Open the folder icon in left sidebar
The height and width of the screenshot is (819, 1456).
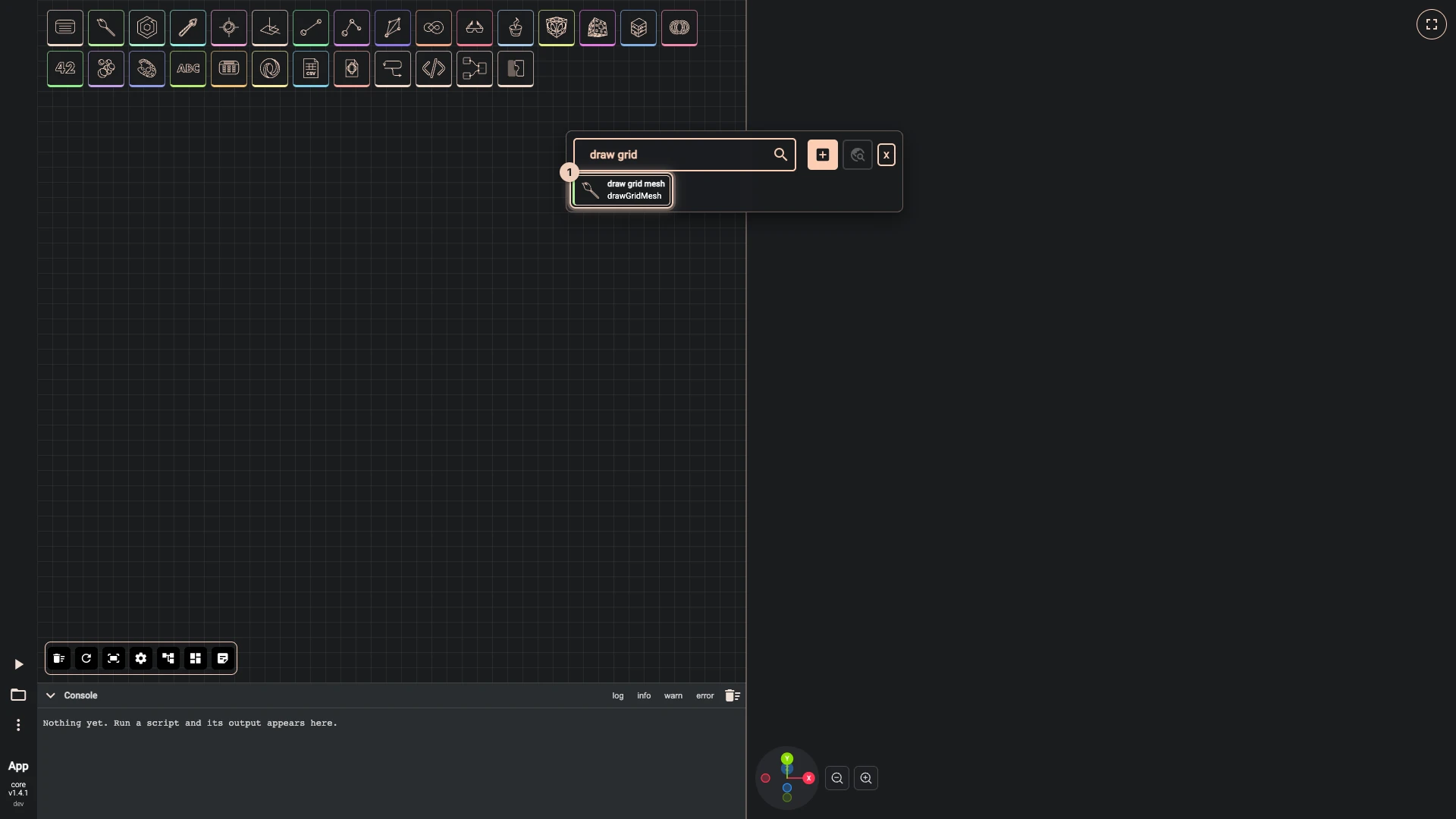click(x=18, y=695)
